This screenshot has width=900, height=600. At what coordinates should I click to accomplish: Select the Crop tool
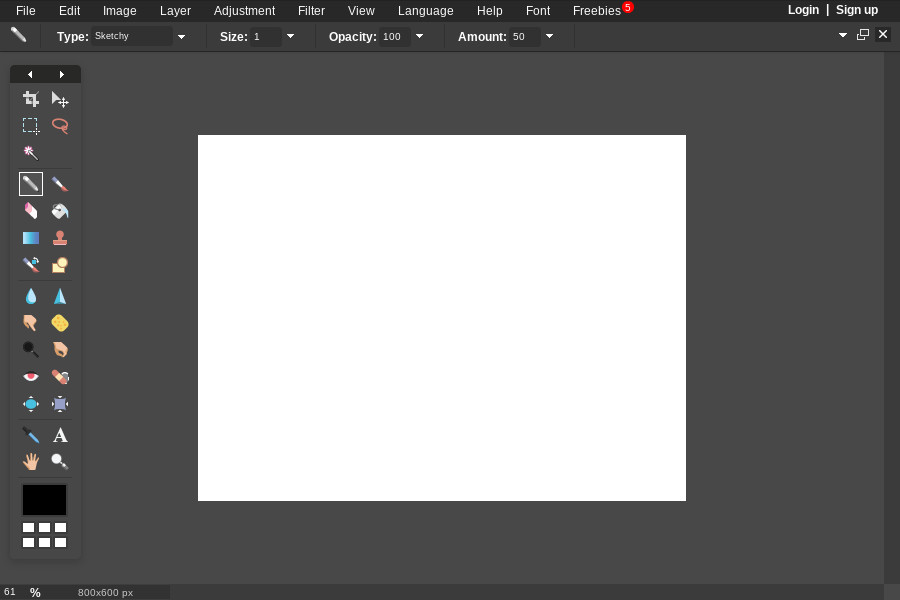point(31,99)
